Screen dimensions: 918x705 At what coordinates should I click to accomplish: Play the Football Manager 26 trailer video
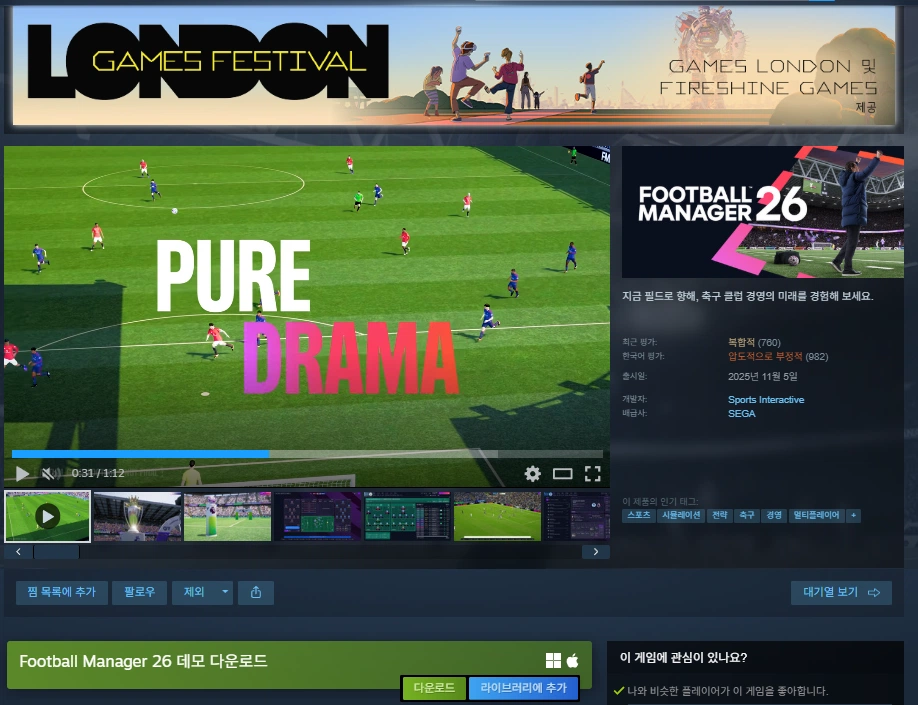coord(22,473)
